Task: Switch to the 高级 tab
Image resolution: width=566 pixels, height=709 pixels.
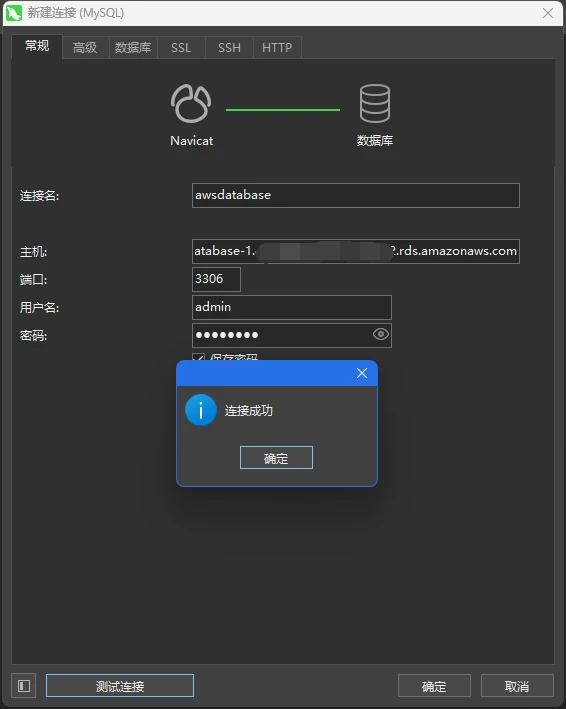Action: (x=85, y=47)
